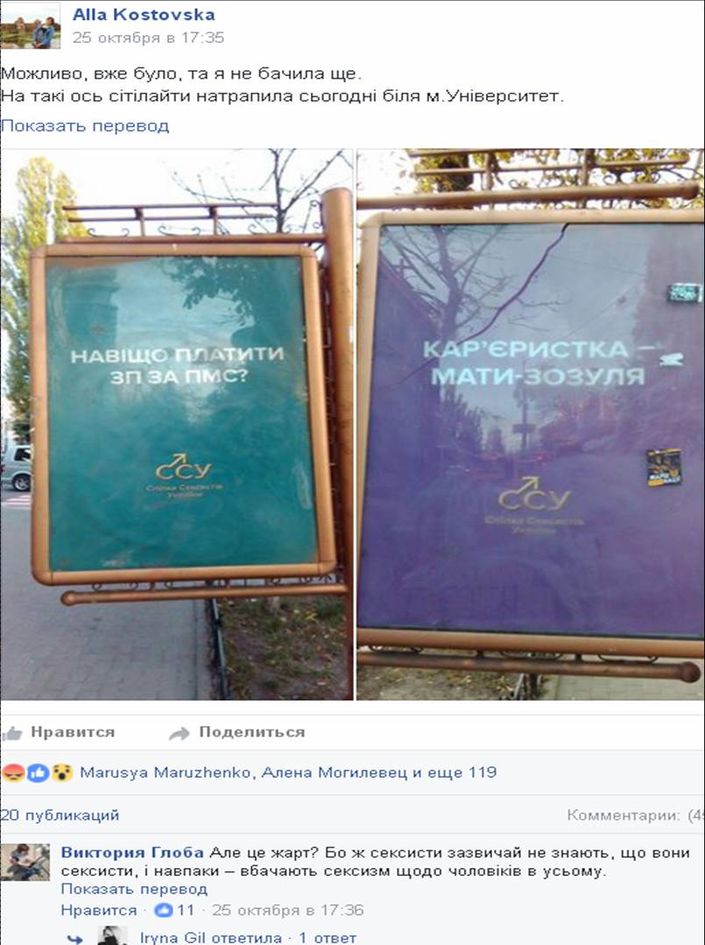Click the like counter icon showing 11
This screenshot has width=705, height=945.
click(x=163, y=910)
